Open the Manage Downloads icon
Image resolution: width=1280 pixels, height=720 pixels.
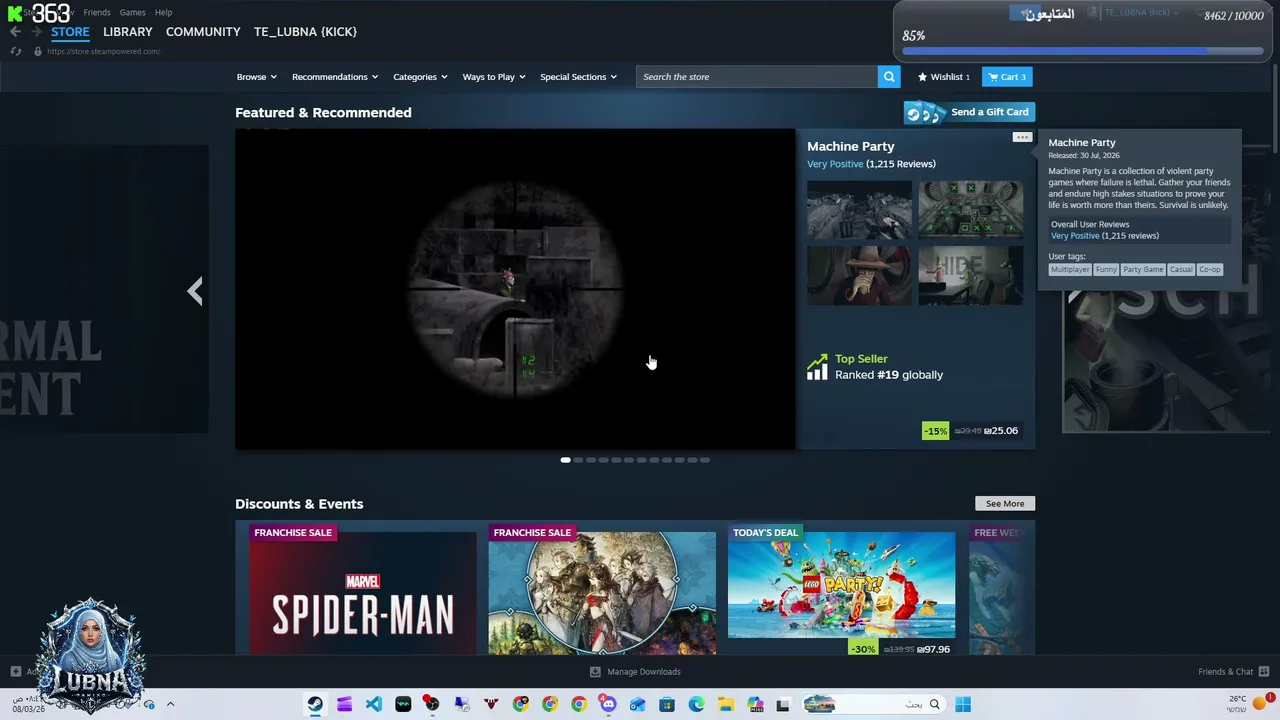point(595,672)
